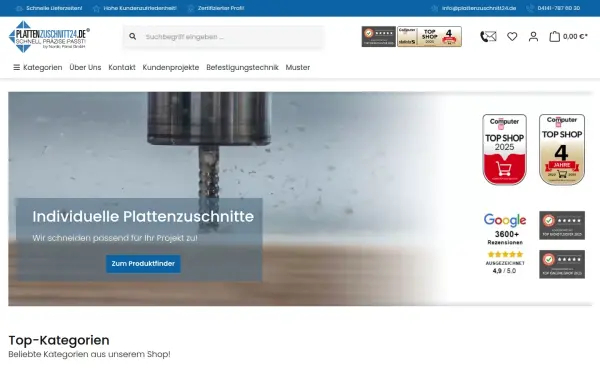The image size is (600, 375).
Task: Click the phone number 04141-787 60 30
Action: (558, 8)
